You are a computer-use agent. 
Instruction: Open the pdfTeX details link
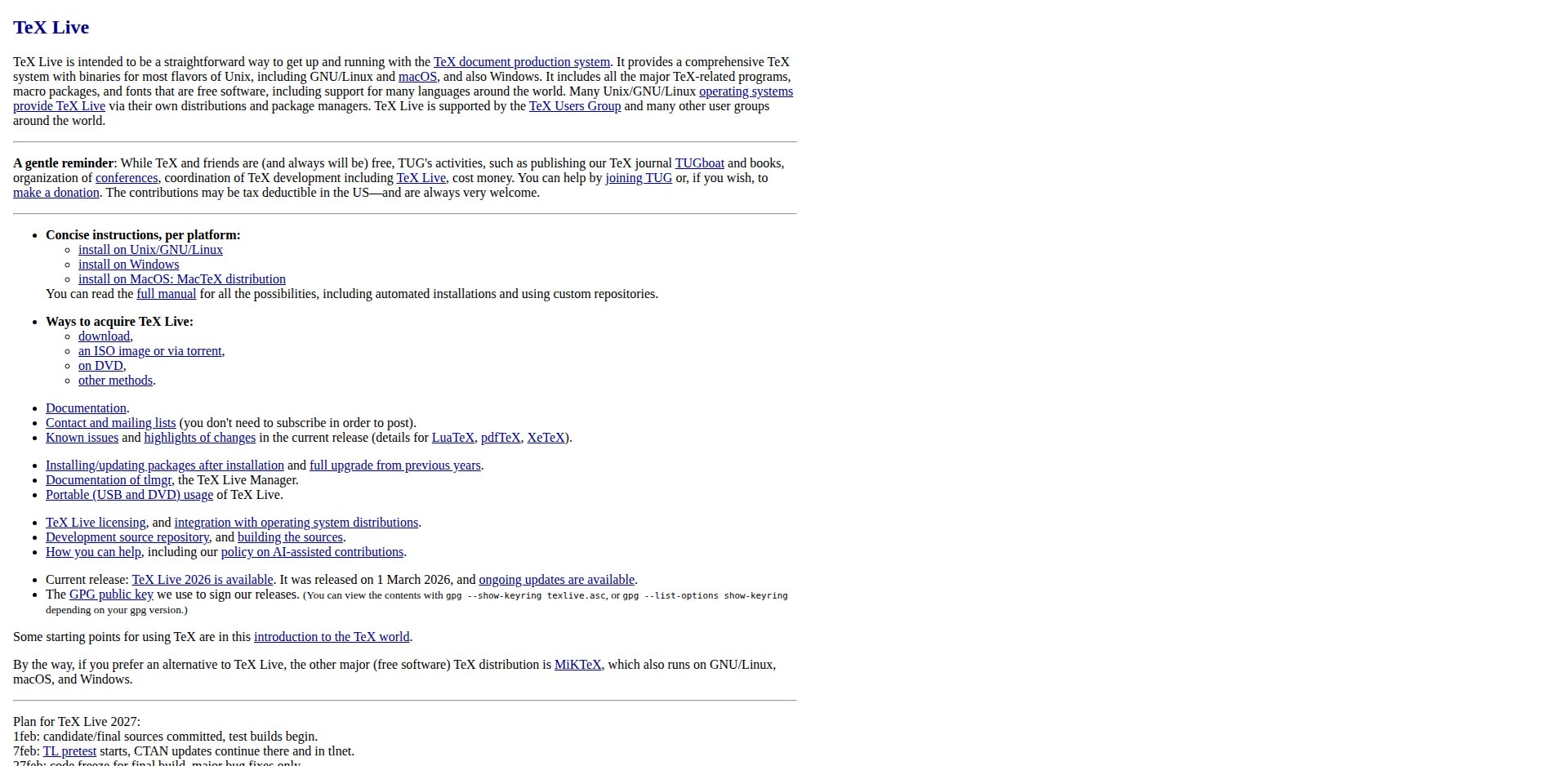(501, 438)
